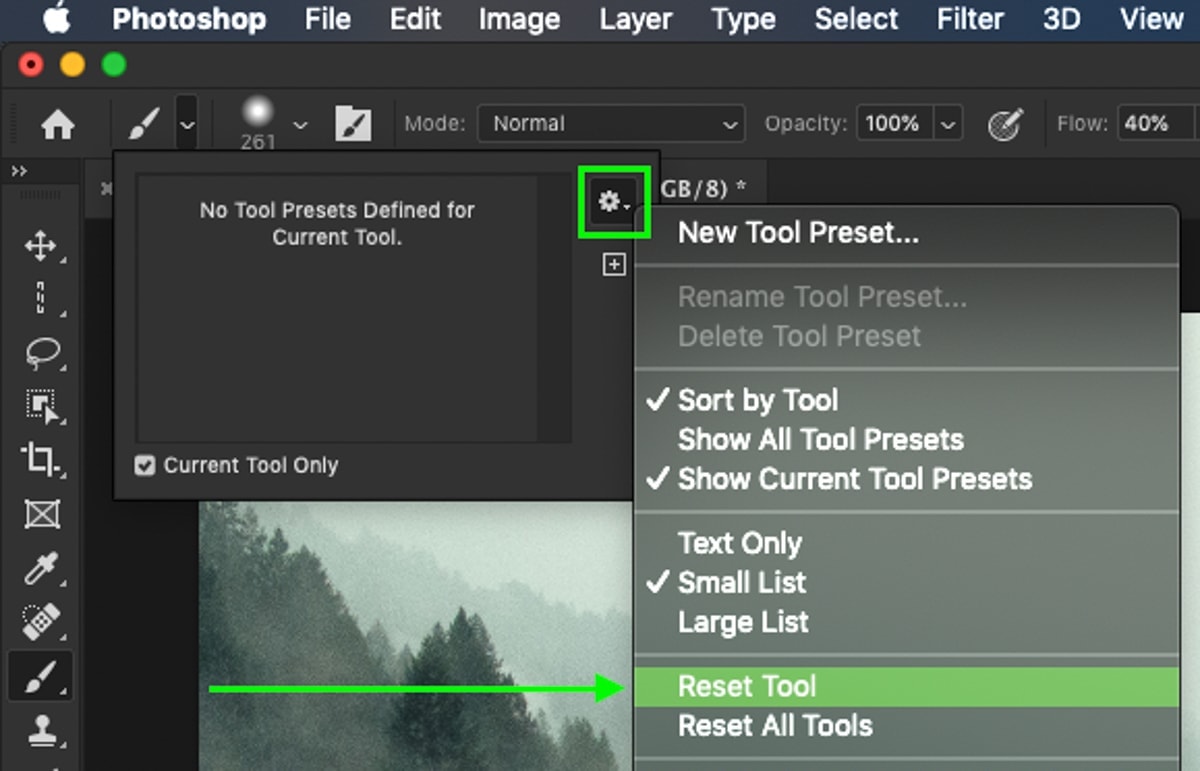Choose Reset Tool from menu
Screen dimensions: 1200x771
coord(907,687)
